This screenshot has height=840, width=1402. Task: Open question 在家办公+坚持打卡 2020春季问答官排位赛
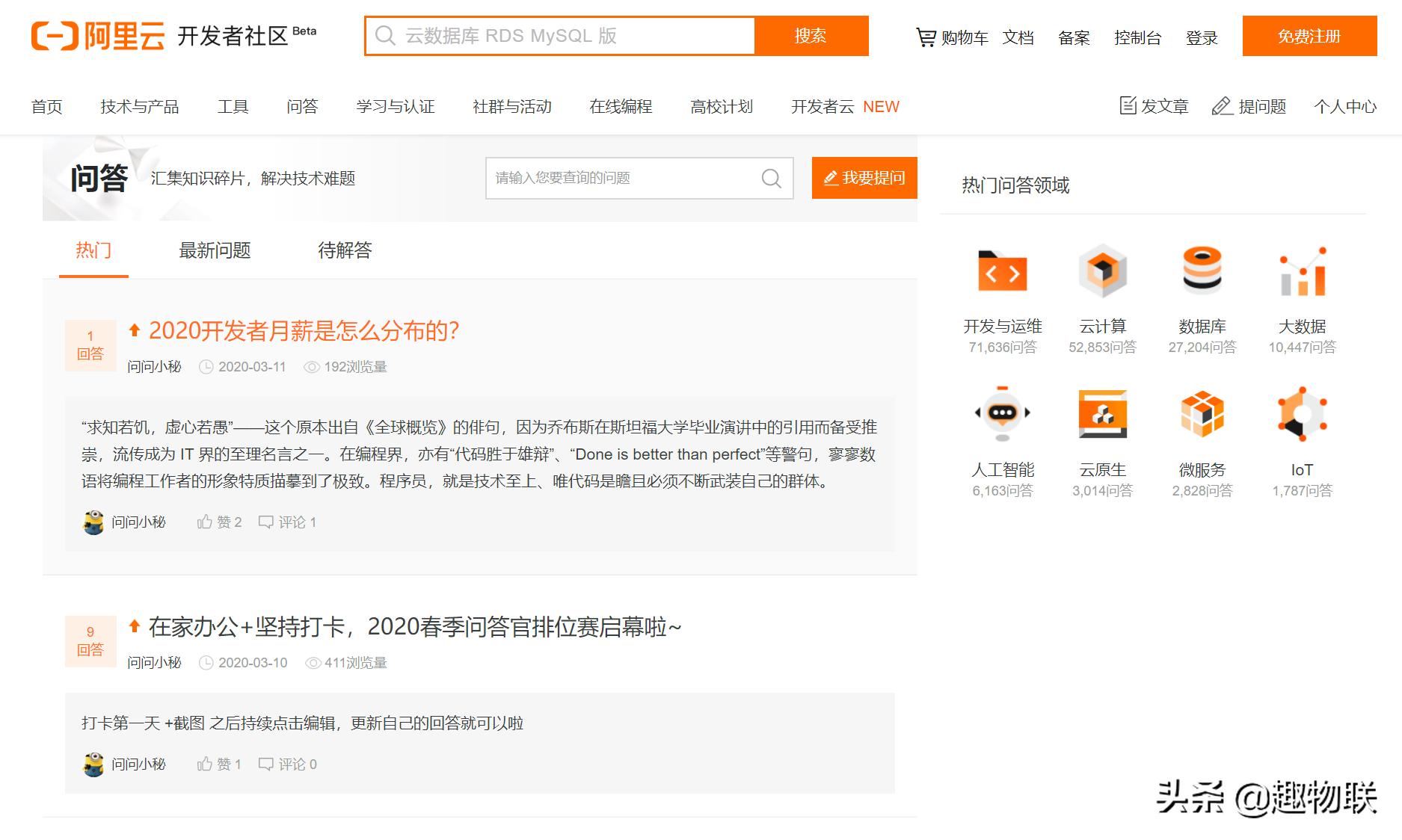415,626
